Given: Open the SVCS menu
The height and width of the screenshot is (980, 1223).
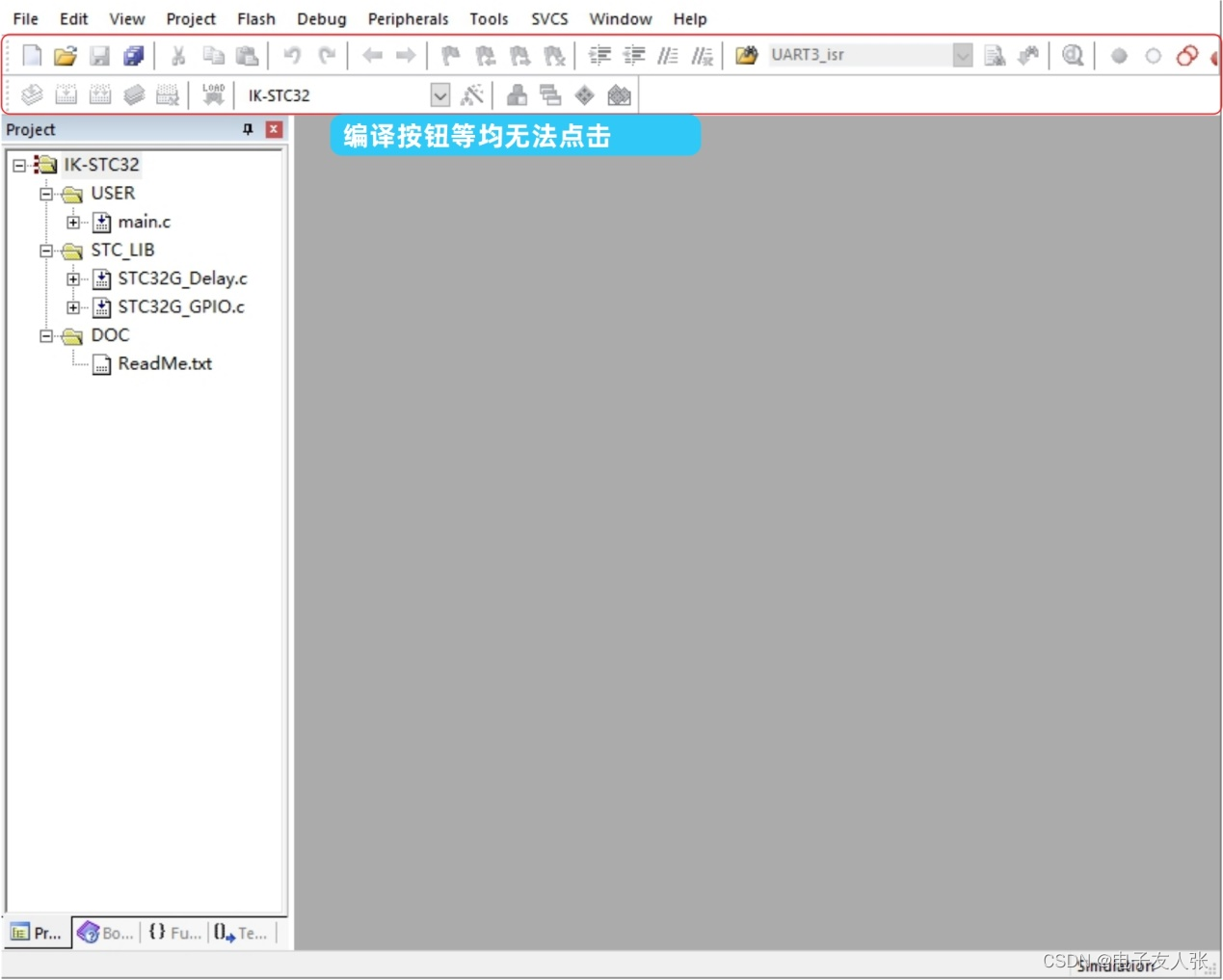Looking at the screenshot, I should coord(549,18).
